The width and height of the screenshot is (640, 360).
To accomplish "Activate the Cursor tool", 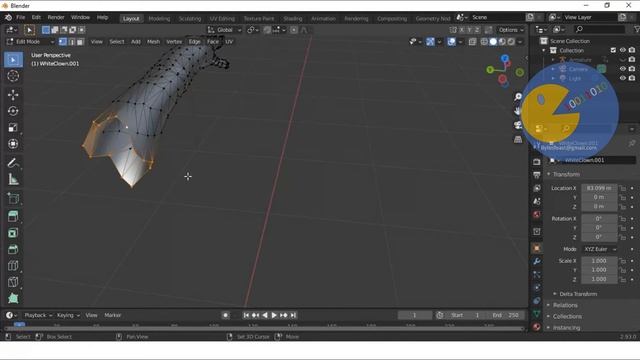I will coord(13,76).
